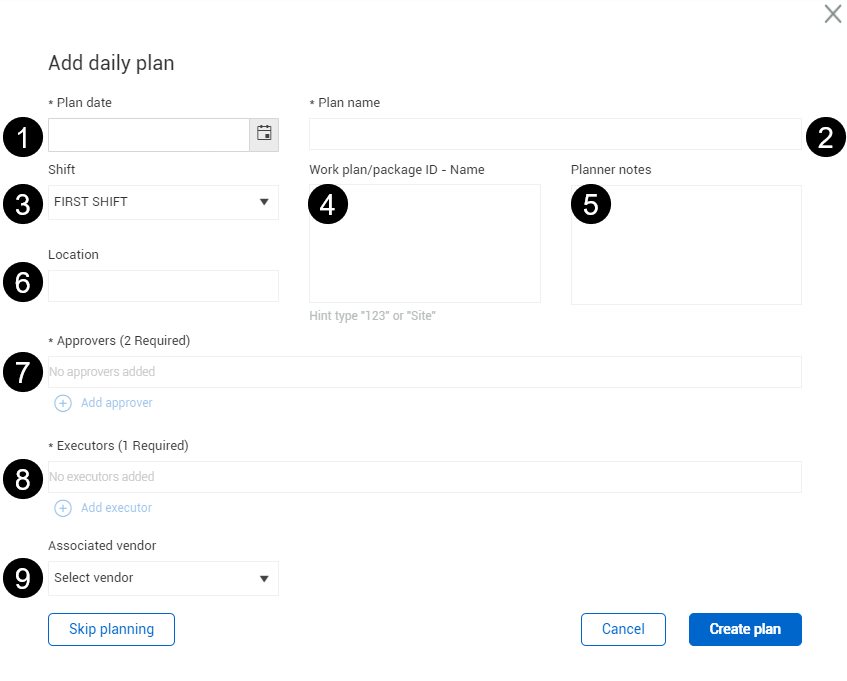
Task: Focus the Work plan/package ID box
Action: coord(425,244)
